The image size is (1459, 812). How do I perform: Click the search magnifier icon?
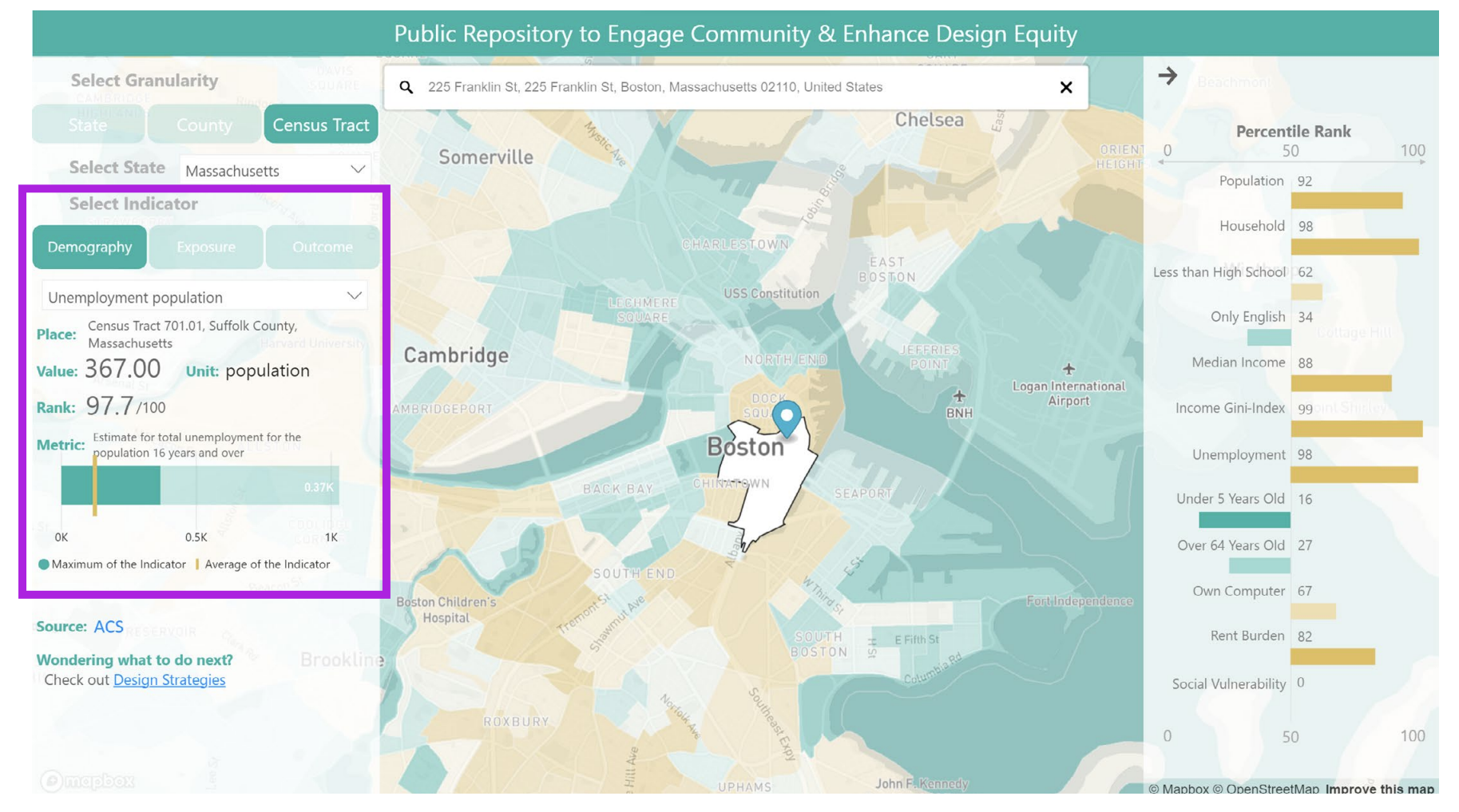point(406,87)
